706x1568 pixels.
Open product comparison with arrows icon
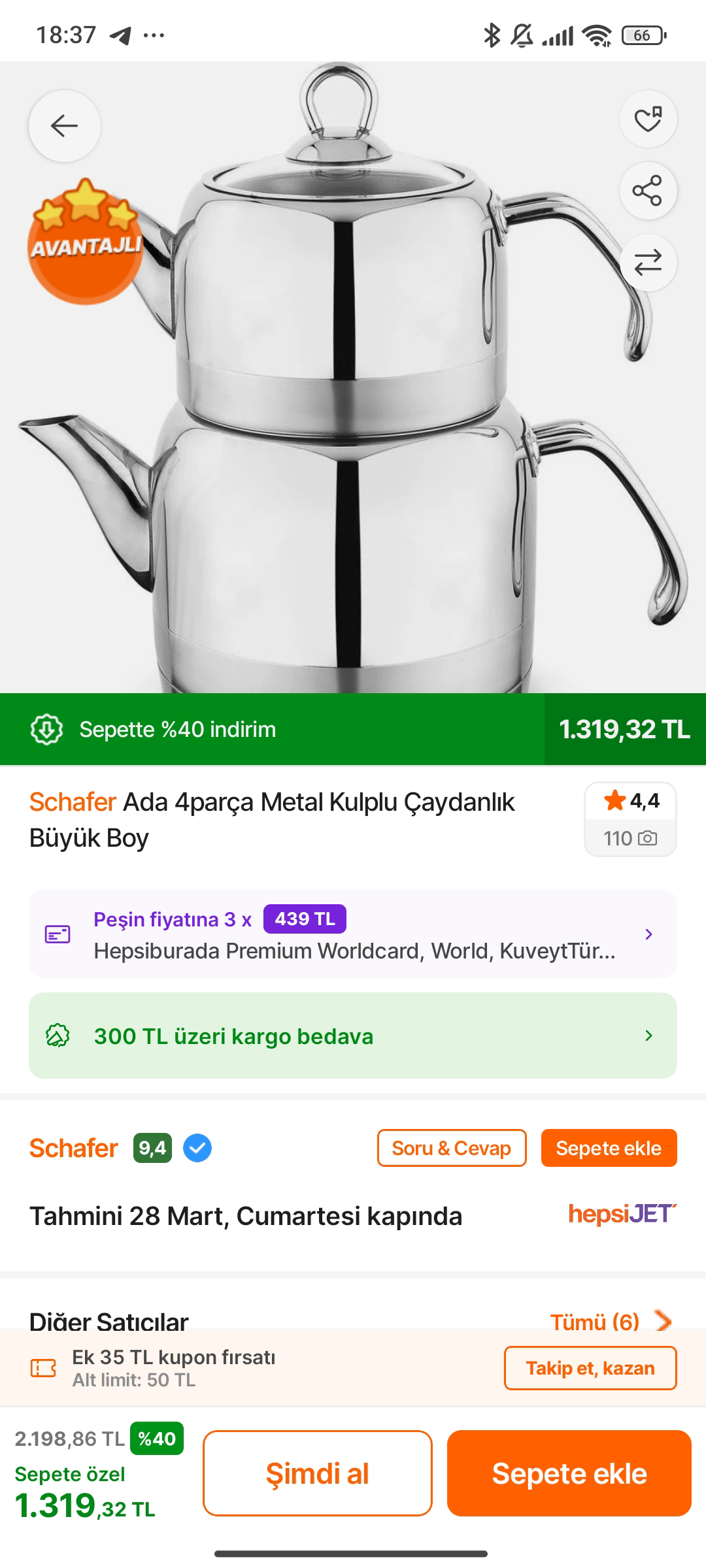(x=648, y=263)
